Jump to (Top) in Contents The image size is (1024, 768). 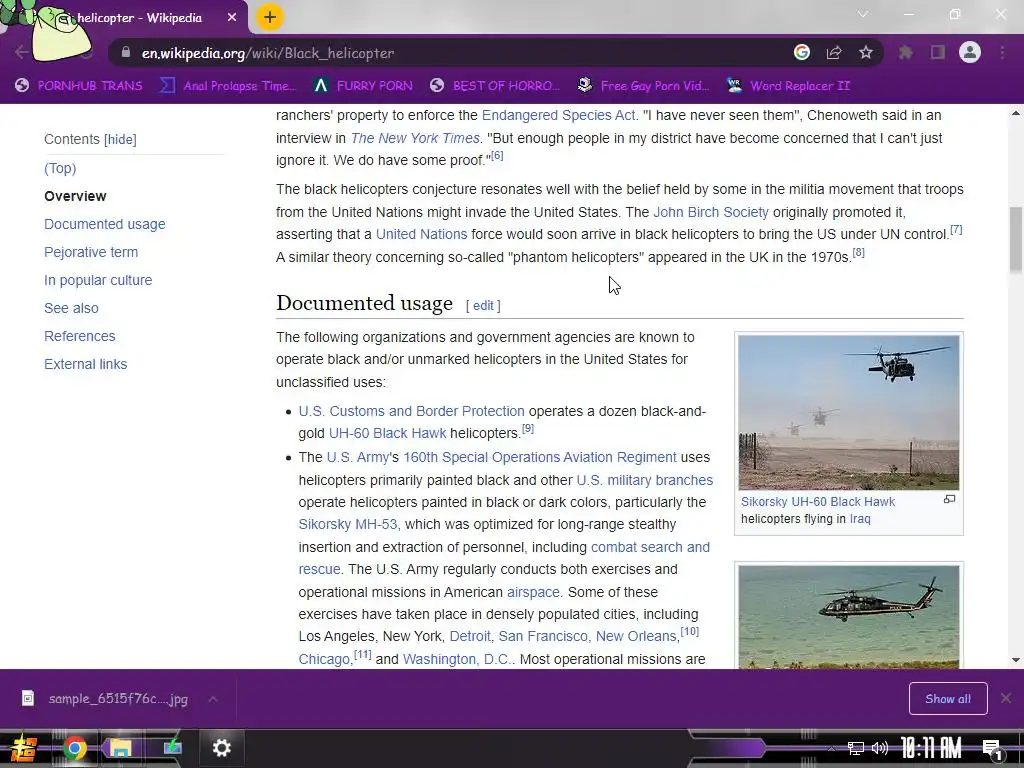pos(60,168)
